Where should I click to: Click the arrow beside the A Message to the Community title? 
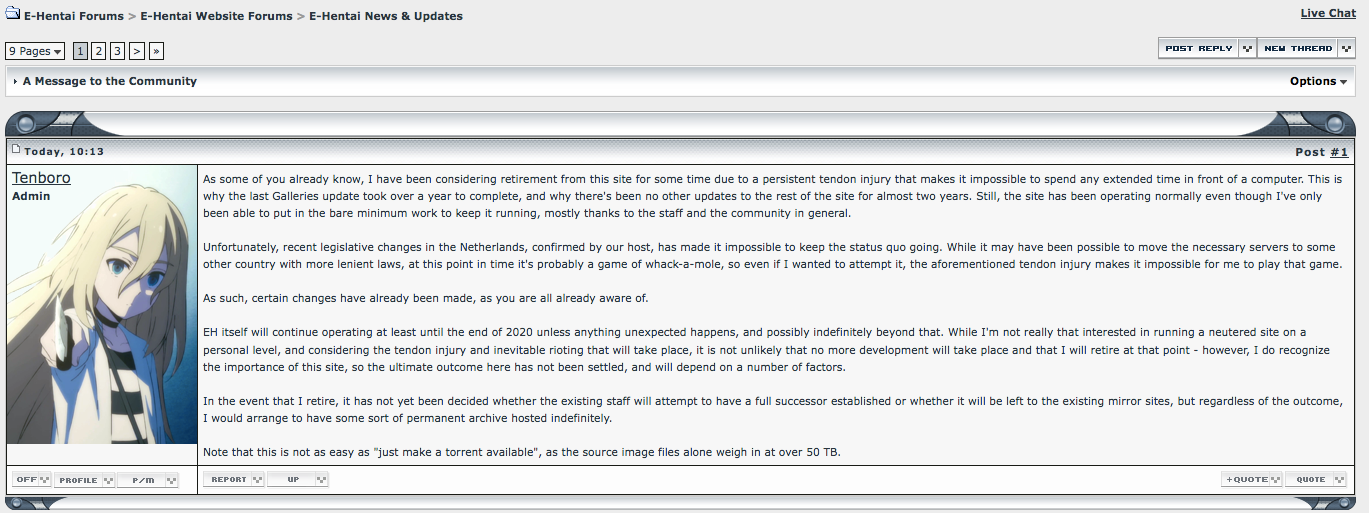(15, 82)
